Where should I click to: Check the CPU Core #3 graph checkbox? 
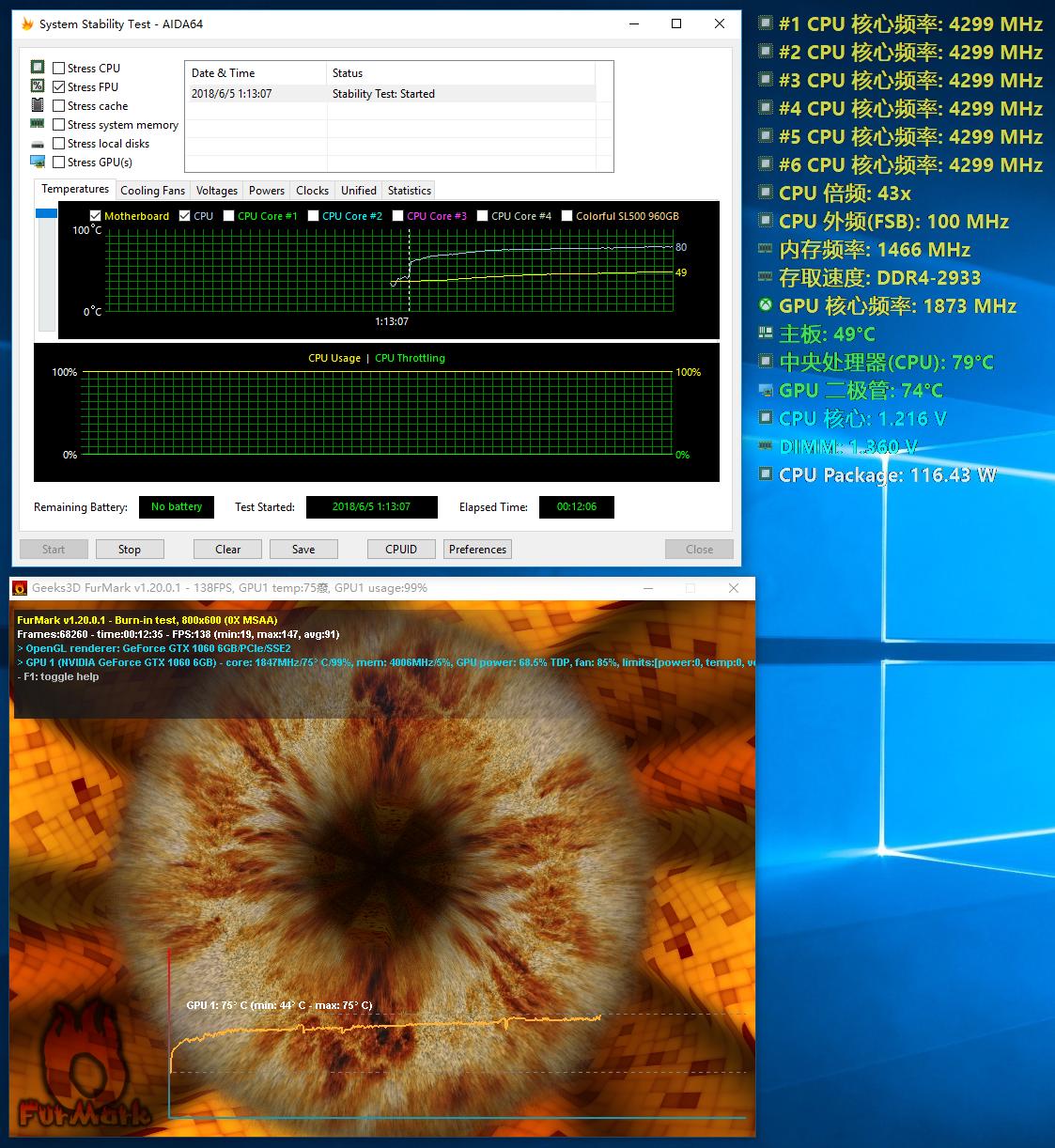[x=398, y=215]
